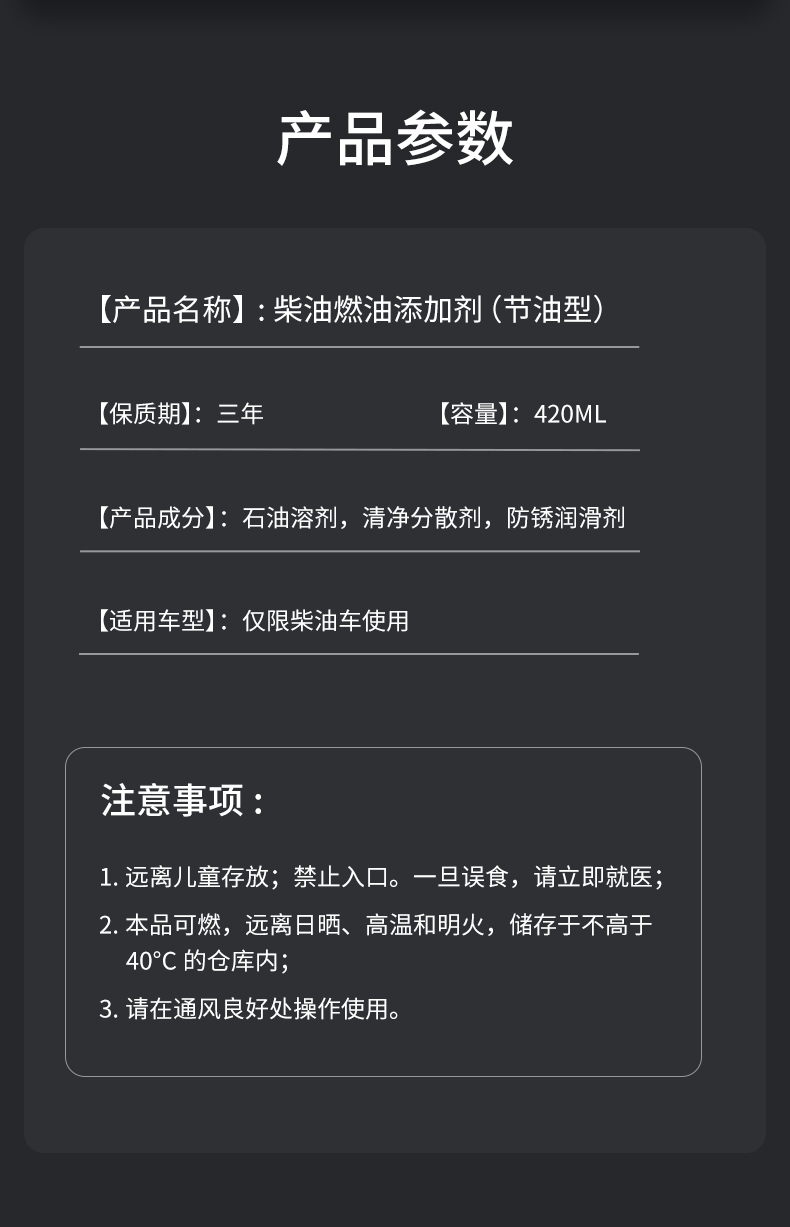Select note 1 about 远离儿童存放
This screenshot has height=1227, width=790.
coord(382,877)
